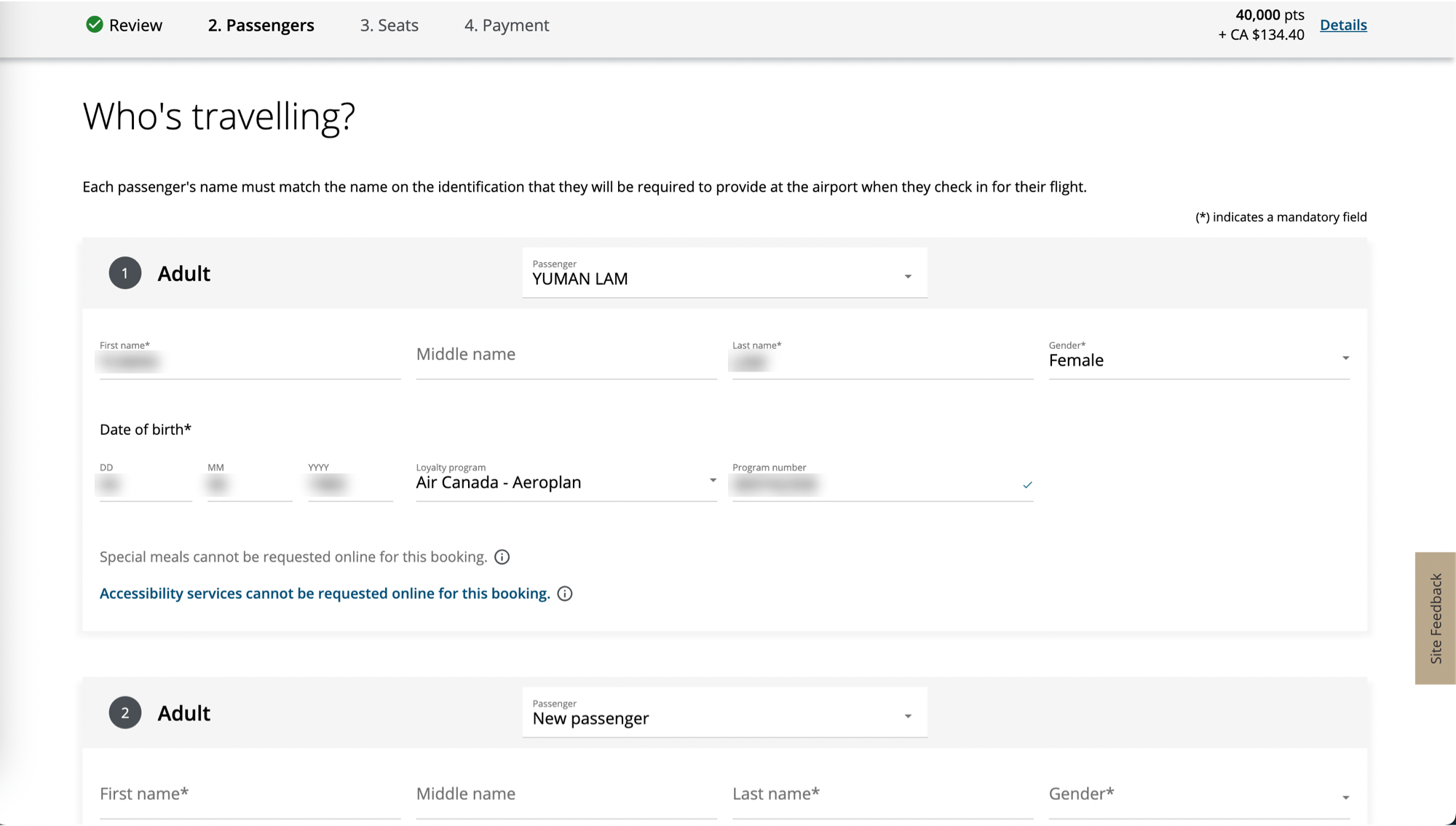Screen dimensions: 1456x826
Task: Open the fare Details link
Action: (x=1343, y=25)
